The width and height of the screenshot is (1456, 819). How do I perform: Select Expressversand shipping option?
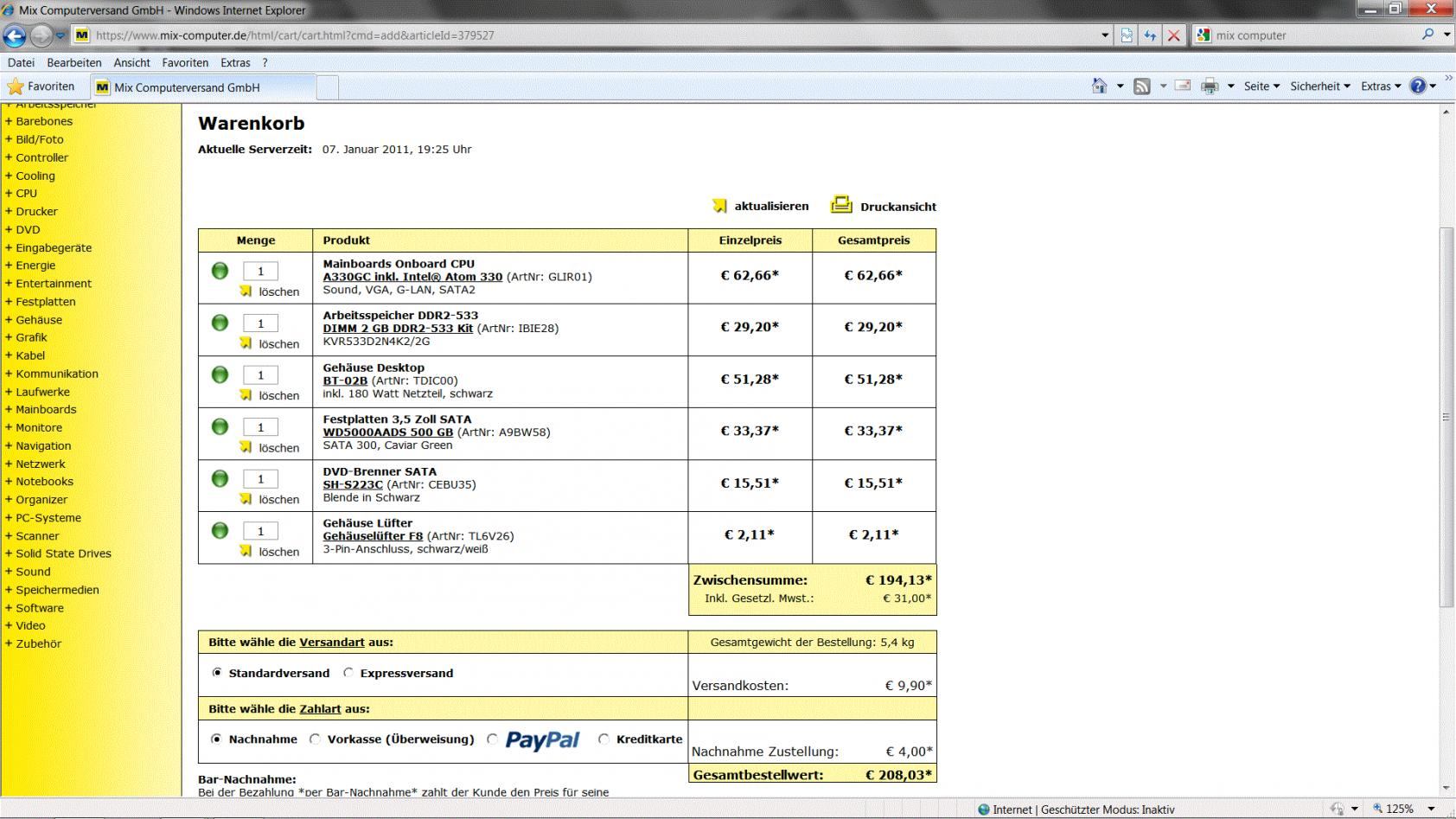348,672
